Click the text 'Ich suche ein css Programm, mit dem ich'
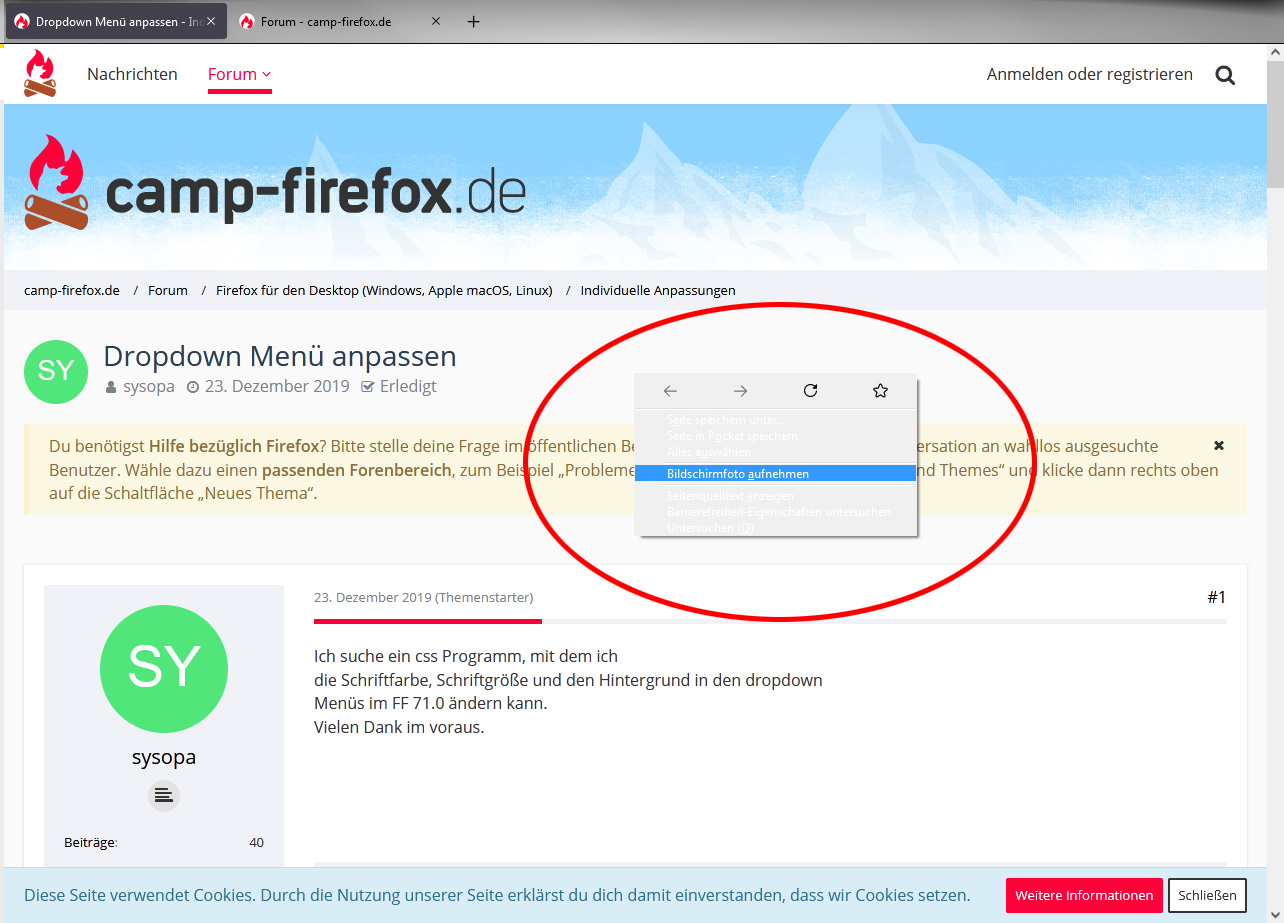 coord(466,656)
